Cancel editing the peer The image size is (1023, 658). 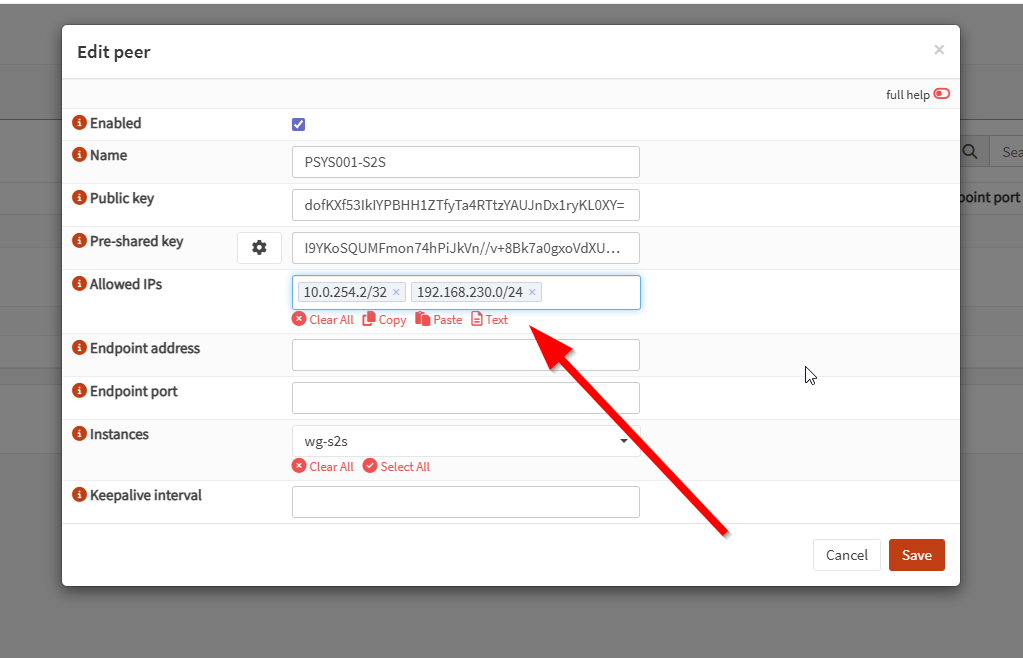846,555
